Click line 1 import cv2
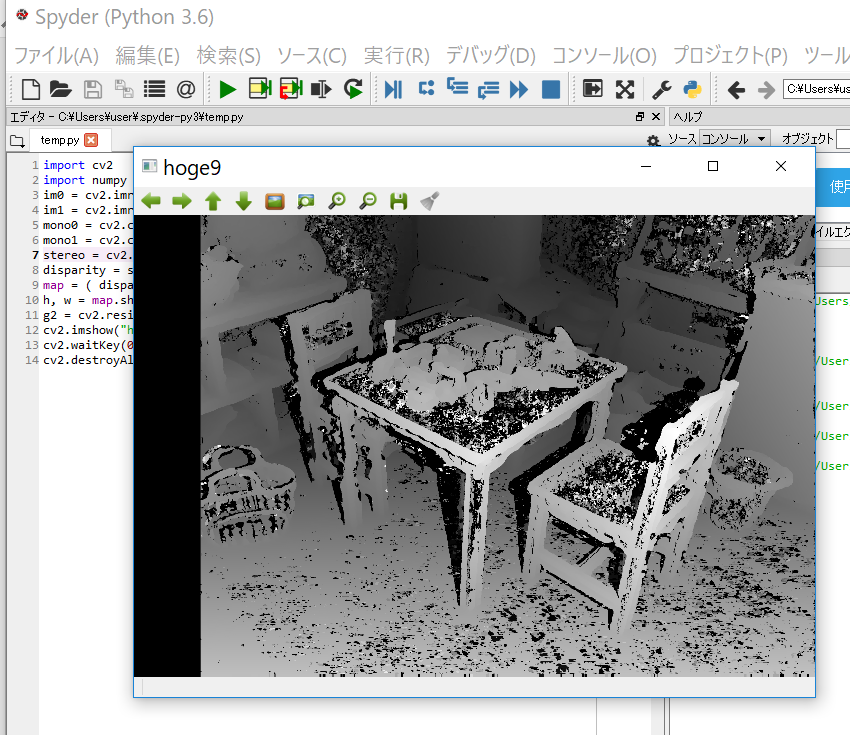850x735 pixels. click(x=78, y=165)
